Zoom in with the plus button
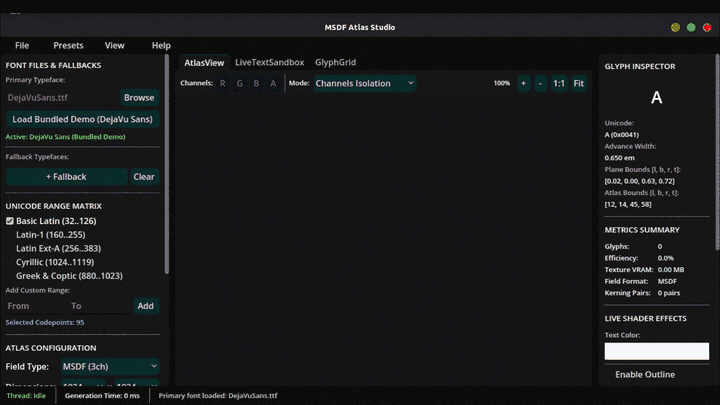The image size is (720, 405). pos(523,83)
